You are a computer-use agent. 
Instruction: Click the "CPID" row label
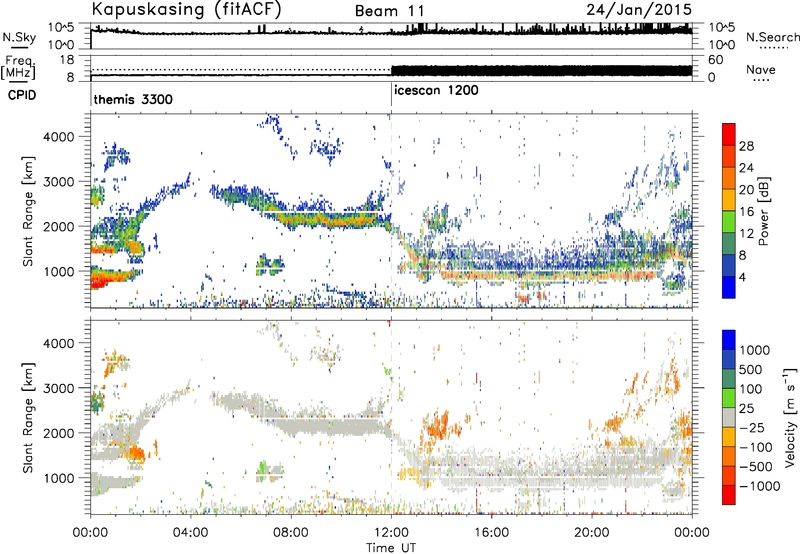coord(22,95)
